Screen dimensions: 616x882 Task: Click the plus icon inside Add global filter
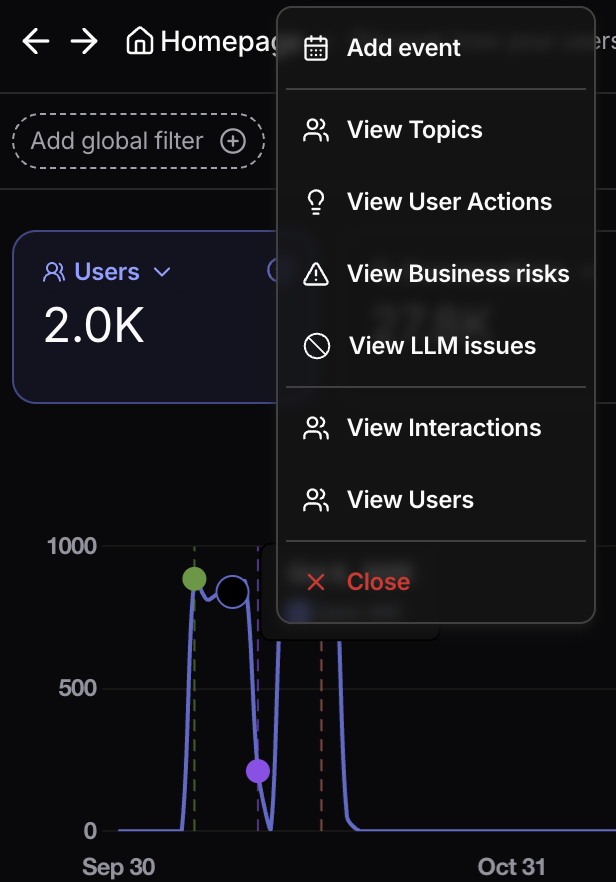(232, 141)
